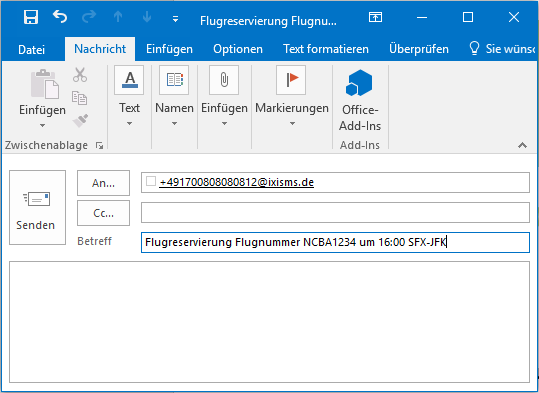Viewport: 539px width, 393px height.
Task: Click the Betreff subject field
Action: pyautogui.click(x=335, y=242)
